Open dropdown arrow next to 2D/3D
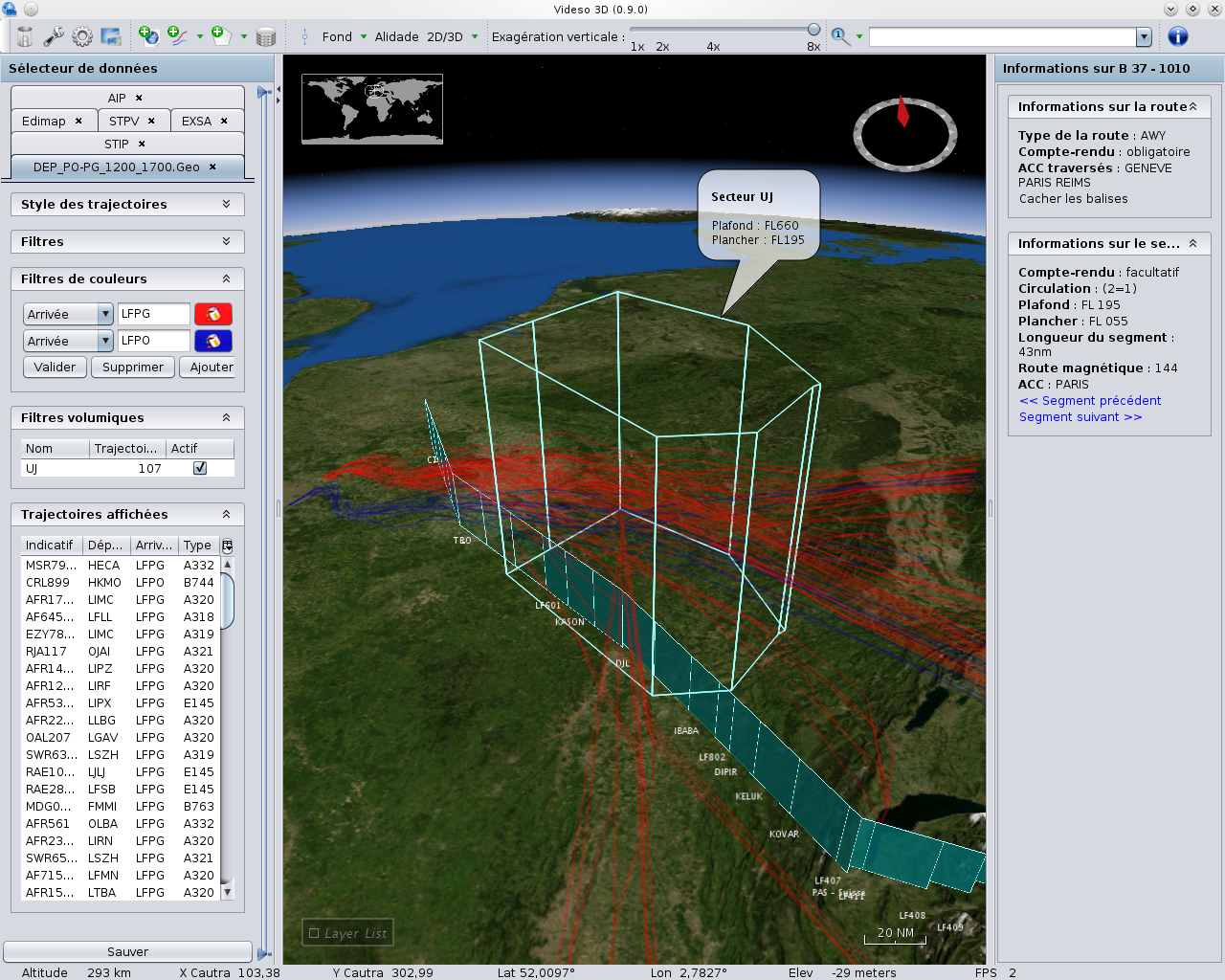The height and width of the screenshot is (980, 1225). point(475,36)
